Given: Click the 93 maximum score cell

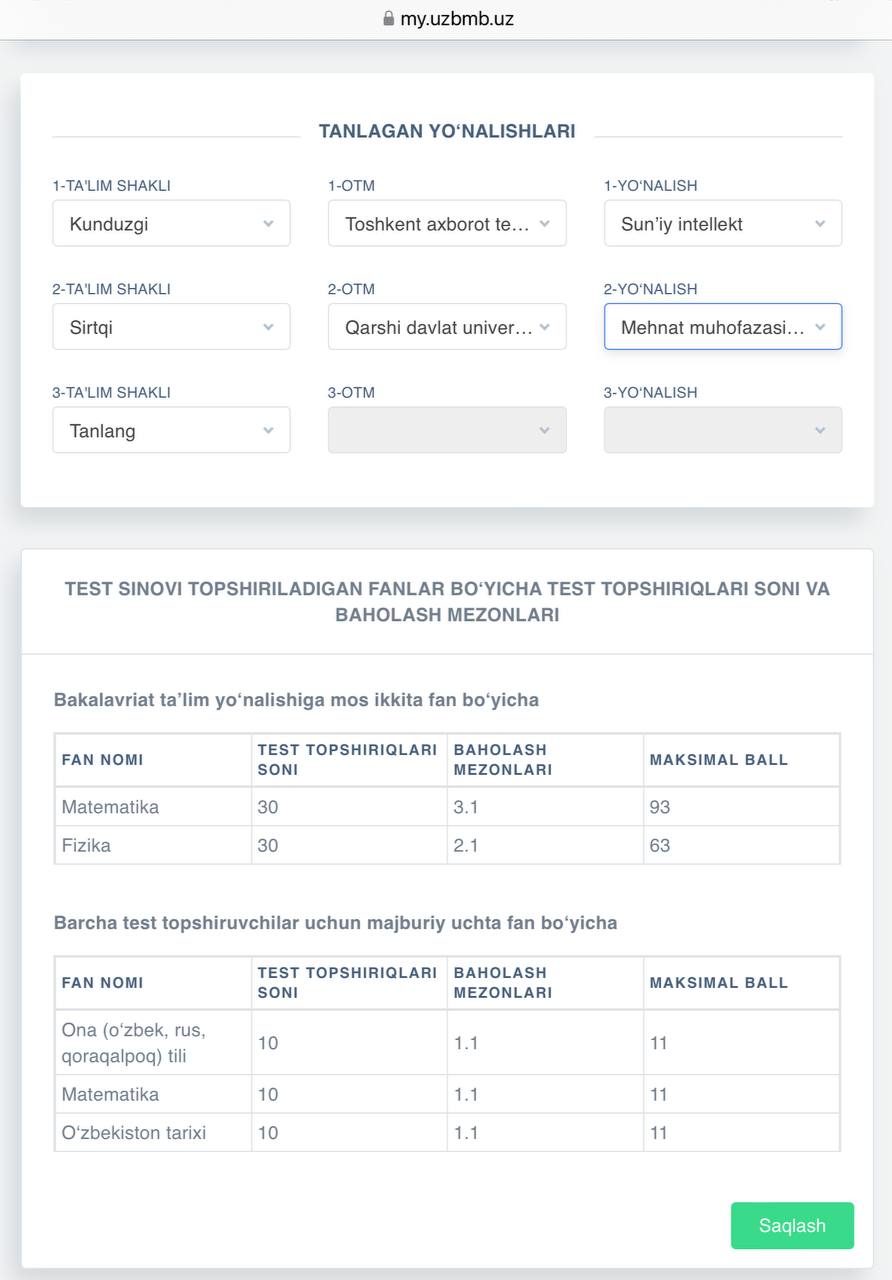Looking at the screenshot, I should [659, 807].
